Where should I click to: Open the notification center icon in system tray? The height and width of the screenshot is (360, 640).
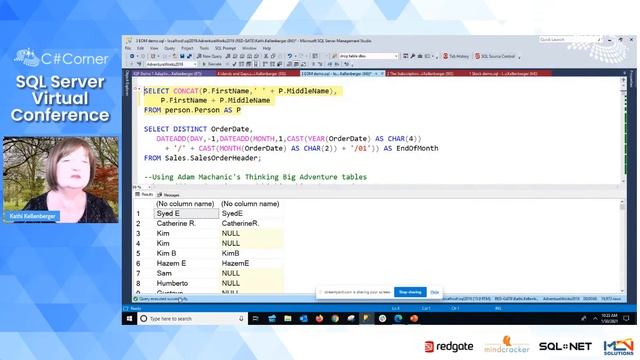[x=627, y=318]
